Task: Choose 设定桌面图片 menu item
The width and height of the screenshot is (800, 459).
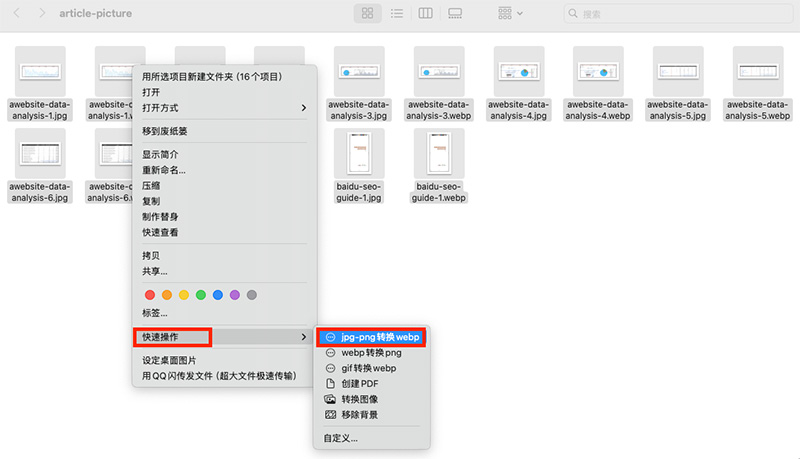Action: point(224,360)
